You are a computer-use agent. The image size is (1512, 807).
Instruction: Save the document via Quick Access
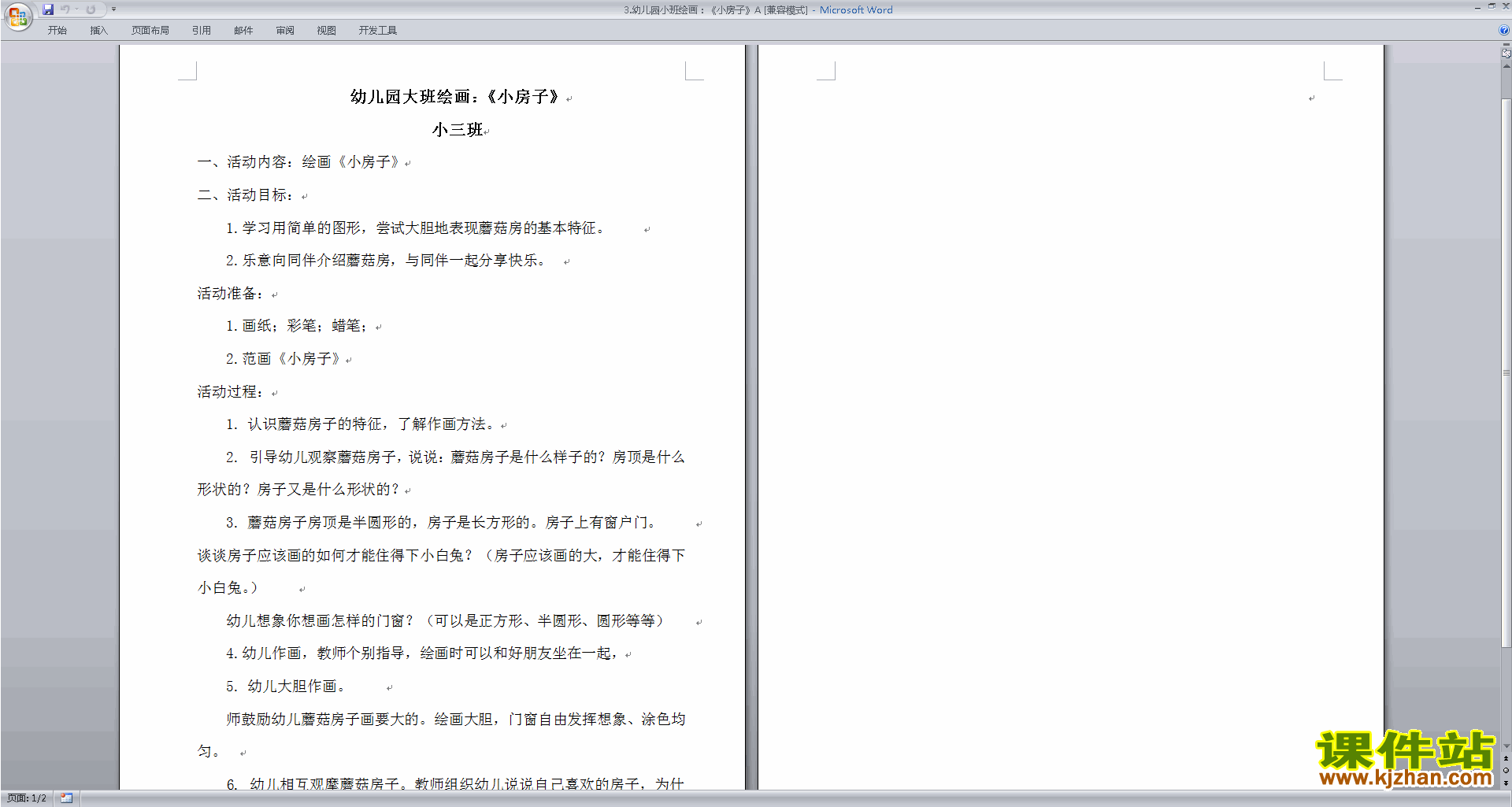(48, 9)
